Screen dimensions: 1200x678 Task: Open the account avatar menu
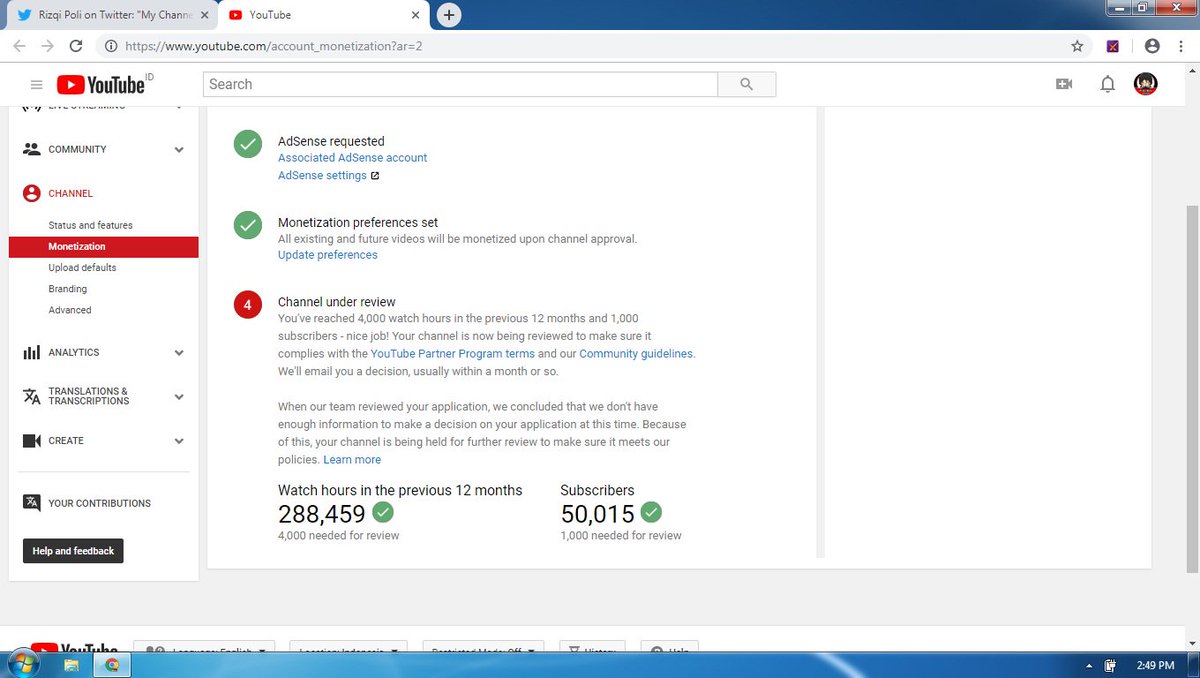[x=1146, y=85]
